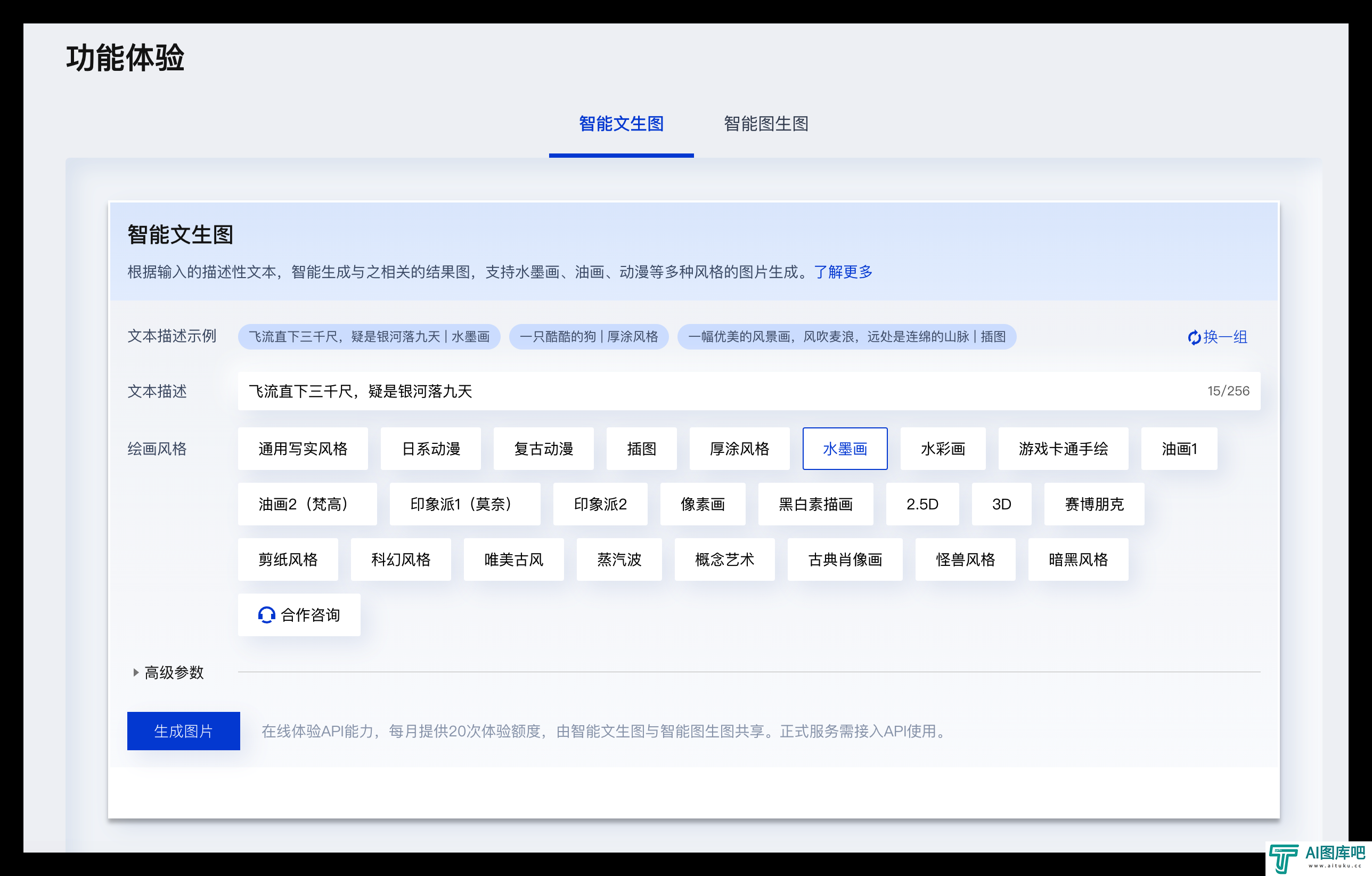Viewport: 1372px width, 876px height.
Task: Expand the 高级参数 disclosure triangle
Action: (136, 672)
